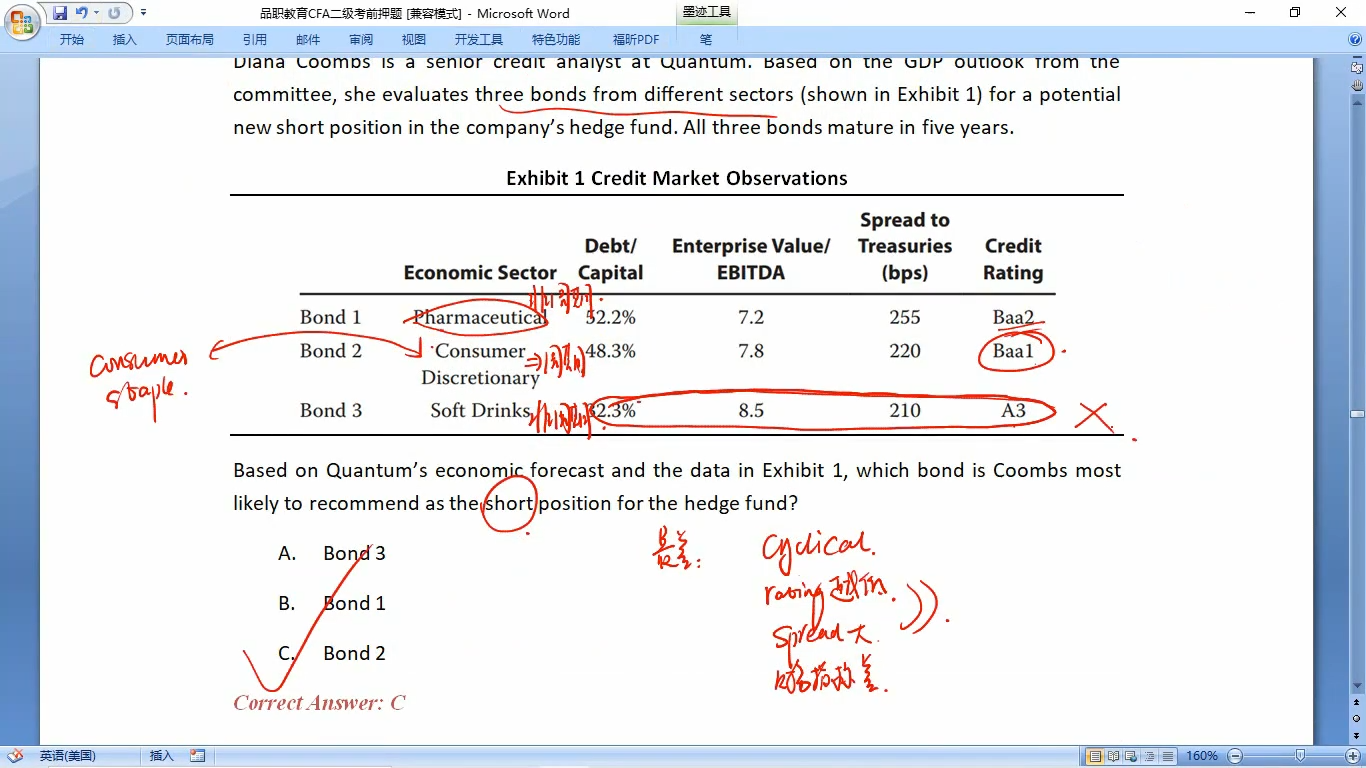Click the Baa1 credit rating cell

tap(1013, 351)
